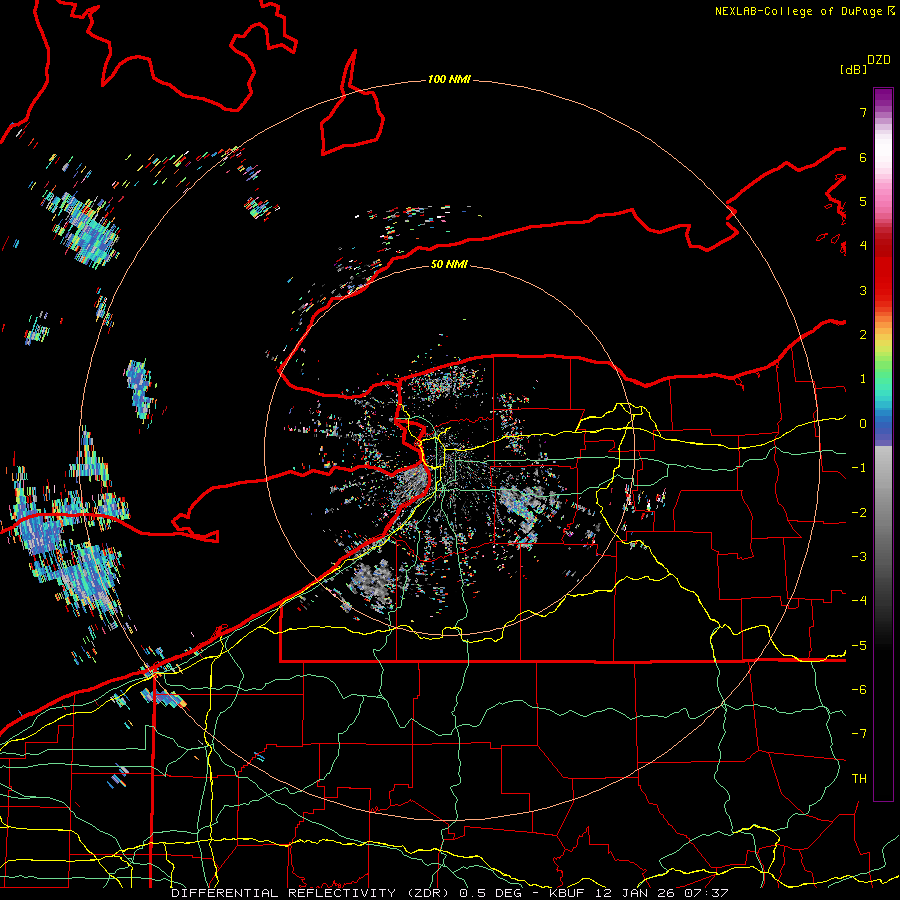The height and width of the screenshot is (900, 900).
Task: Click the -6 value on the color scale
Action: coord(859,690)
